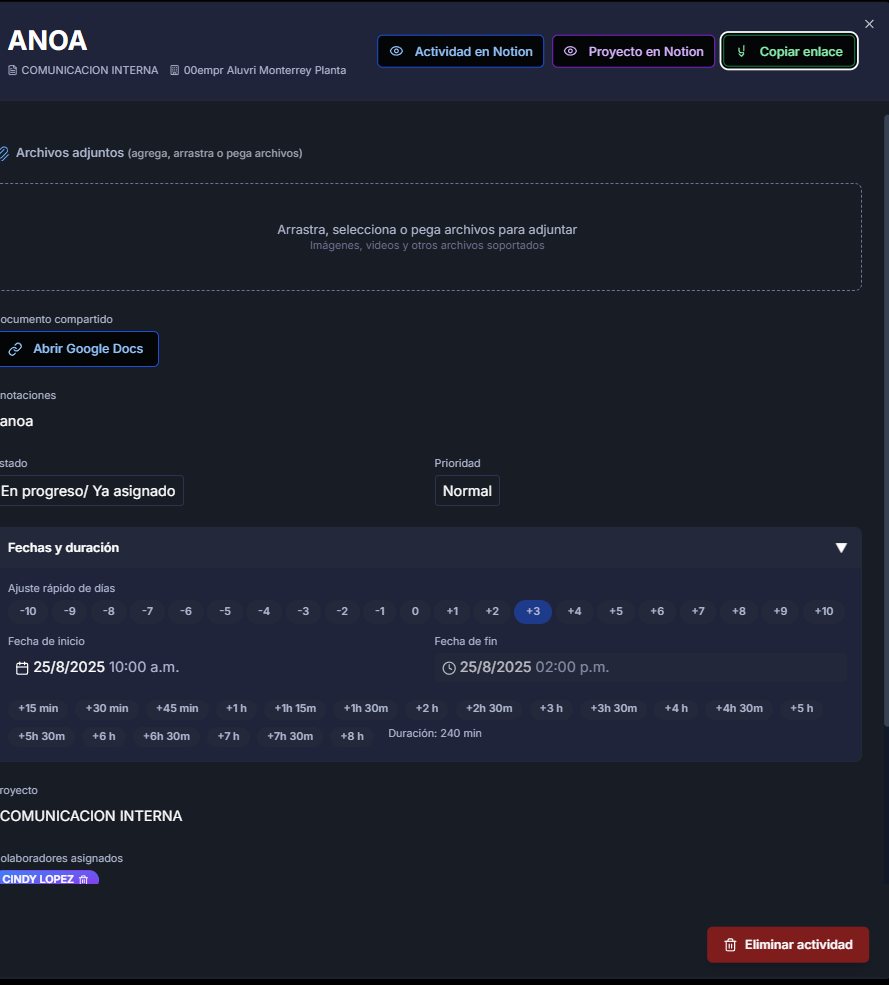Viewport: 889px width, 985px height.
Task: Click the eye icon in Proyecto en Notion
Action: [570, 52]
